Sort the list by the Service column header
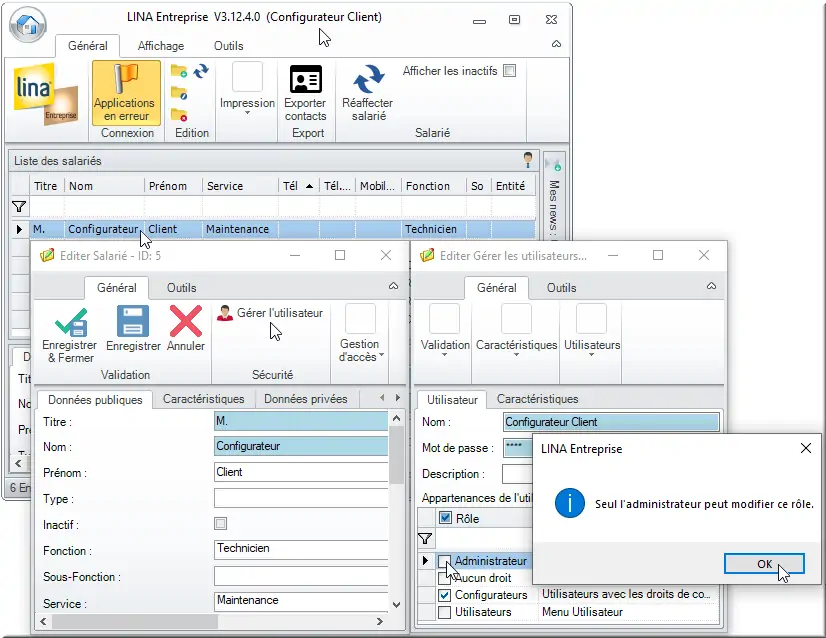 [240, 186]
